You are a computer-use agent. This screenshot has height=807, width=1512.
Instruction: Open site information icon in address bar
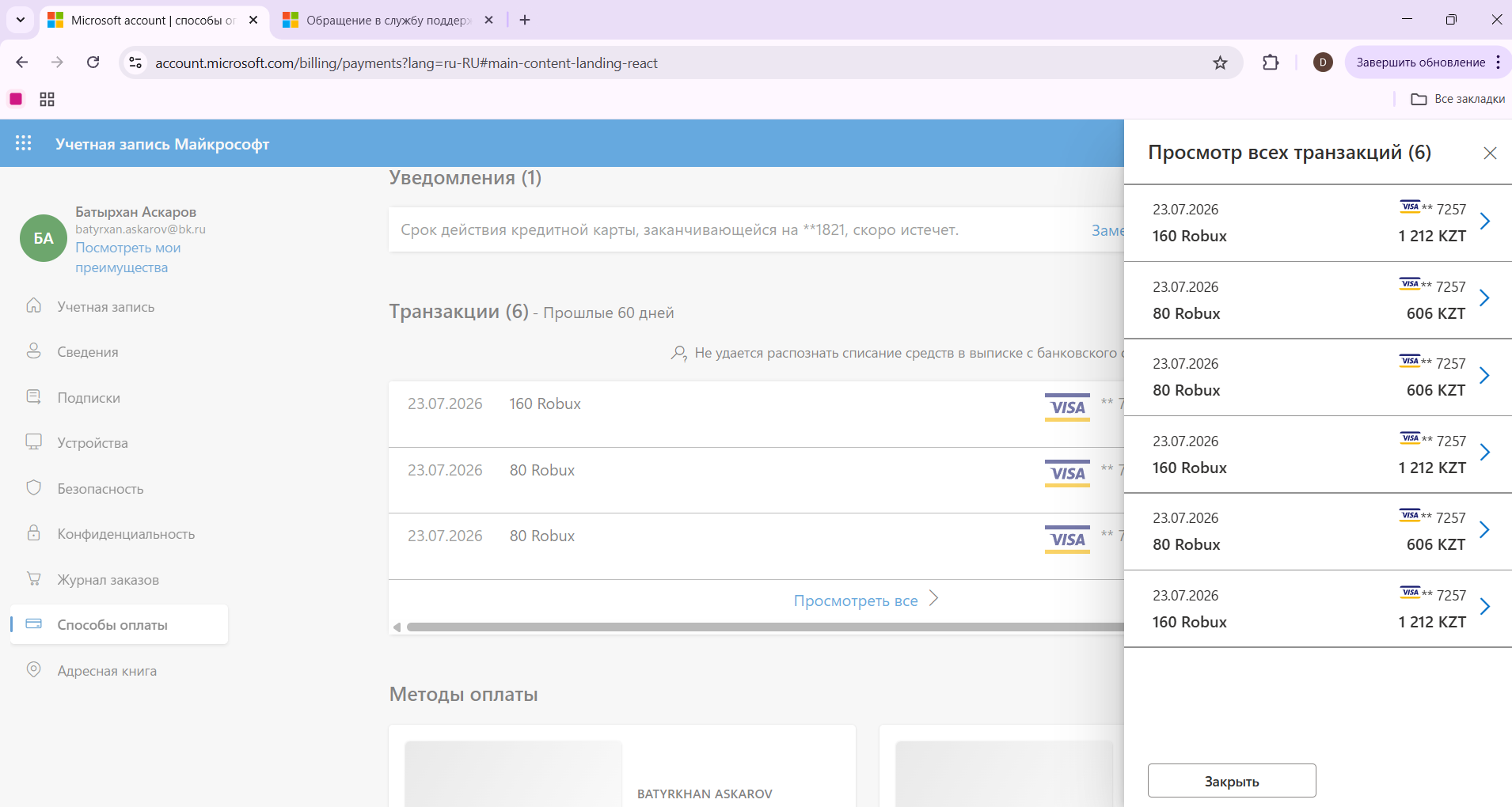[135, 63]
